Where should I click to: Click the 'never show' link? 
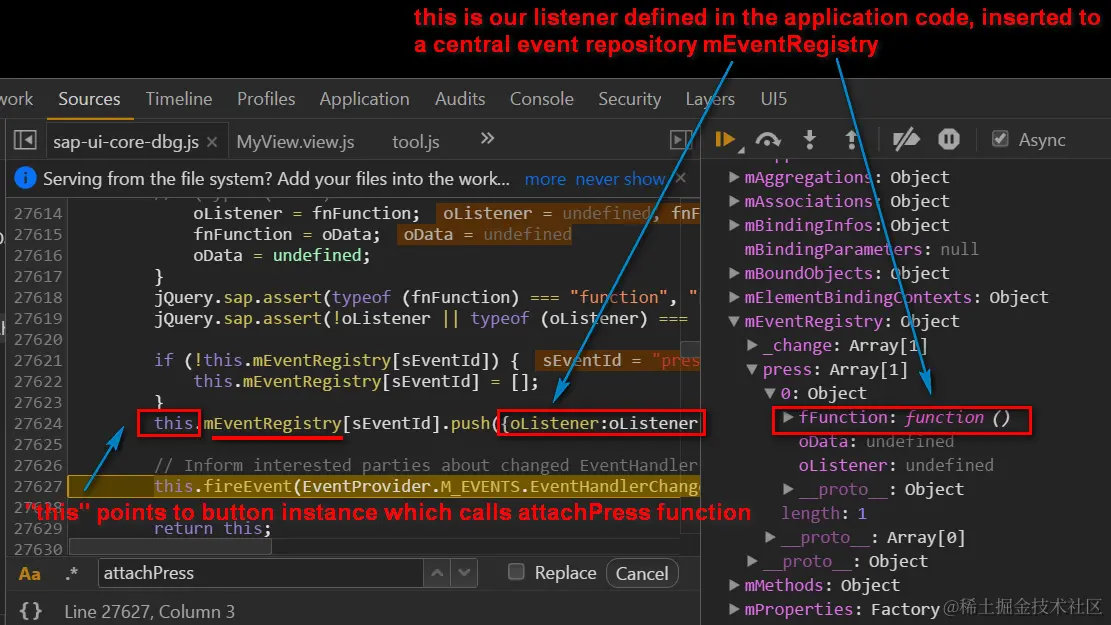620,179
